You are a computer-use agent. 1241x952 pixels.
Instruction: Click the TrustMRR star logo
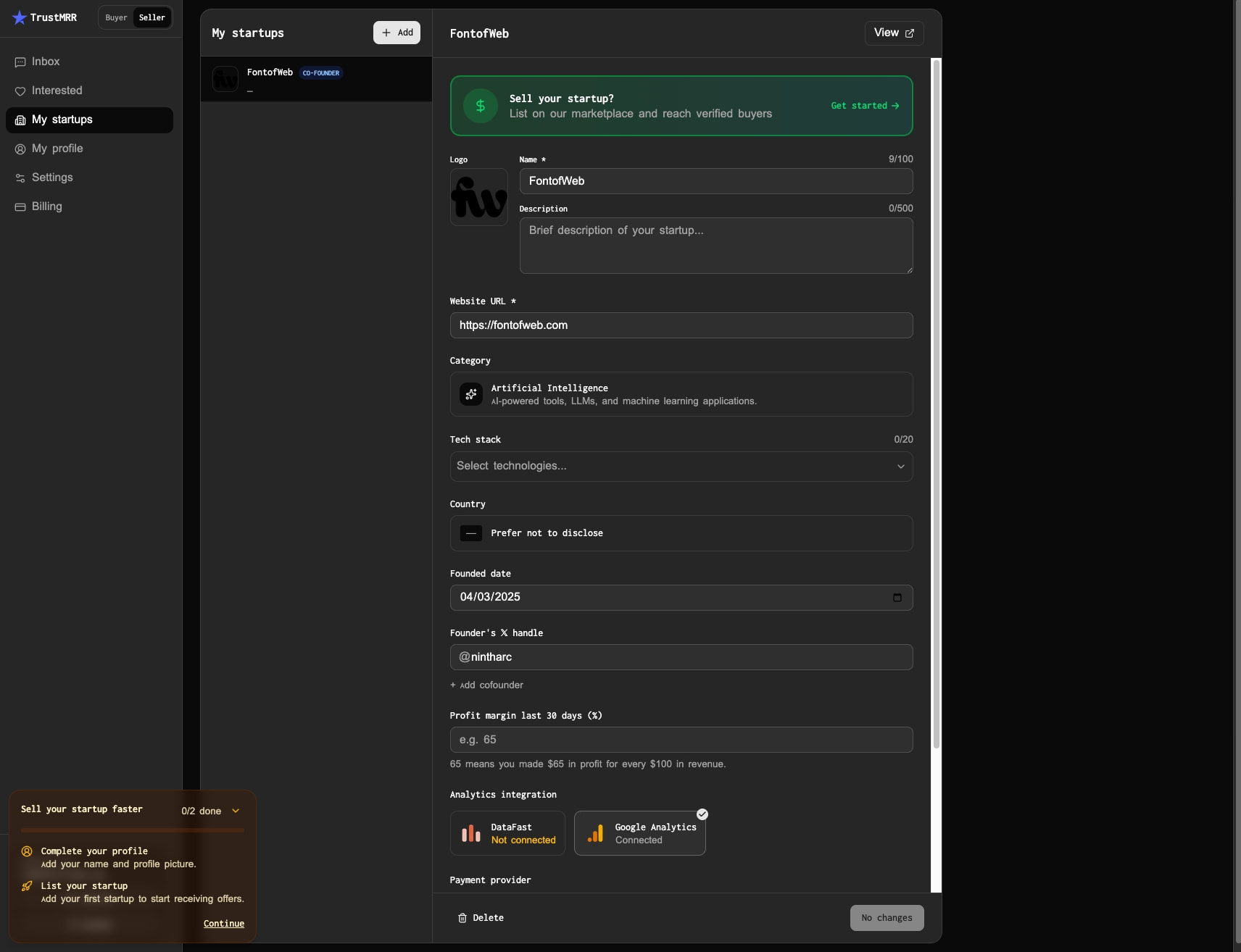click(x=20, y=17)
